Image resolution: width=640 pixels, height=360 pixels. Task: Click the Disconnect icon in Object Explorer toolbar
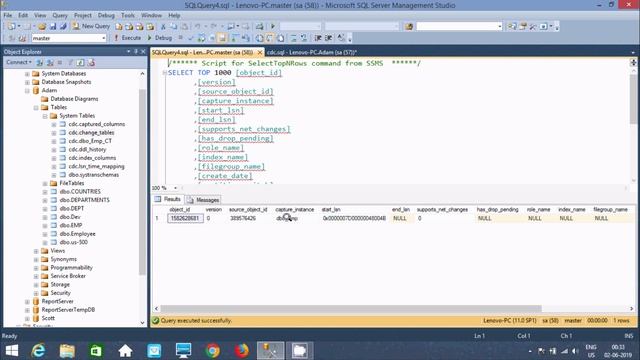(50, 62)
